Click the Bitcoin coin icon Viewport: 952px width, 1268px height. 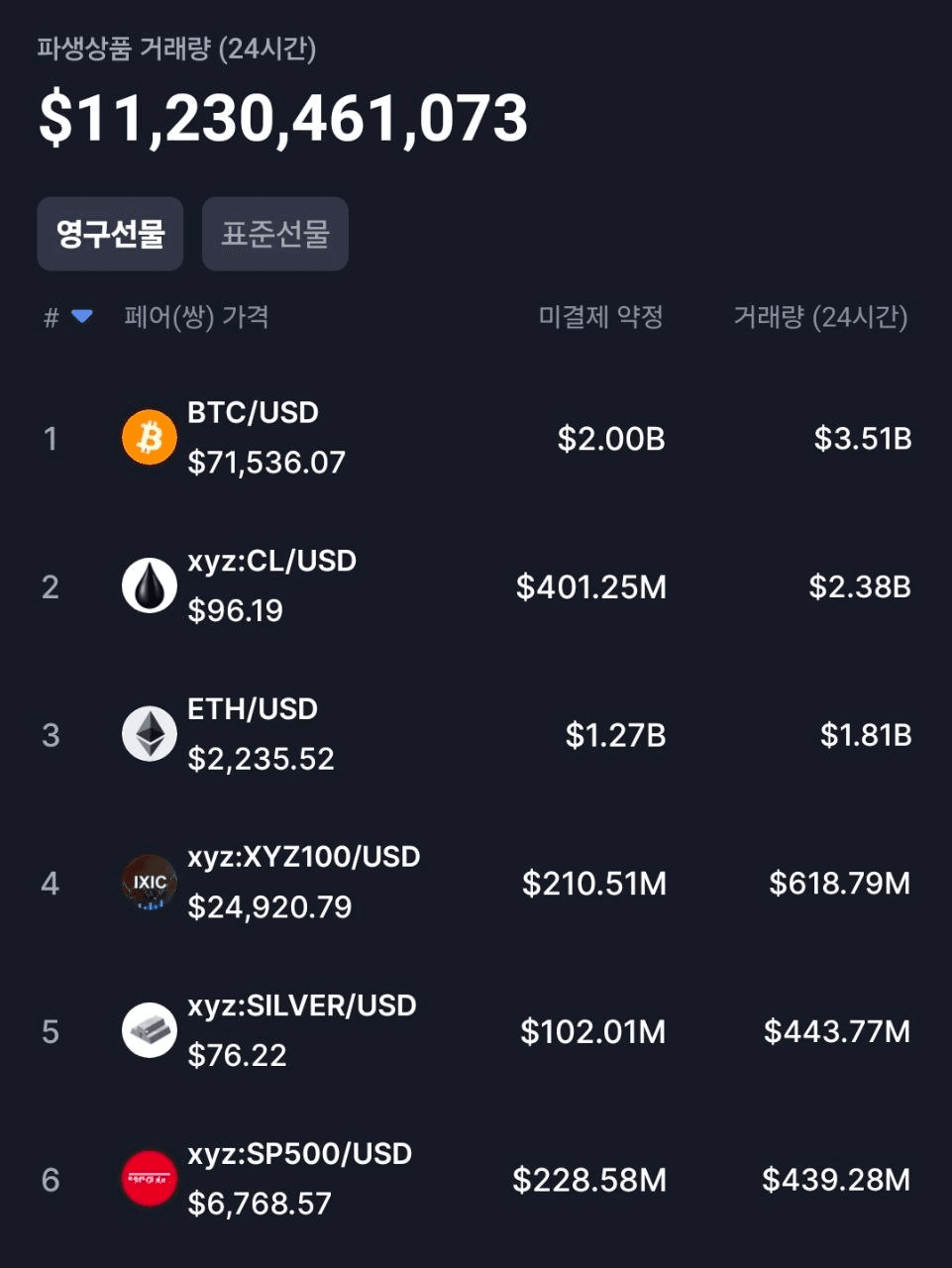pos(150,438)
